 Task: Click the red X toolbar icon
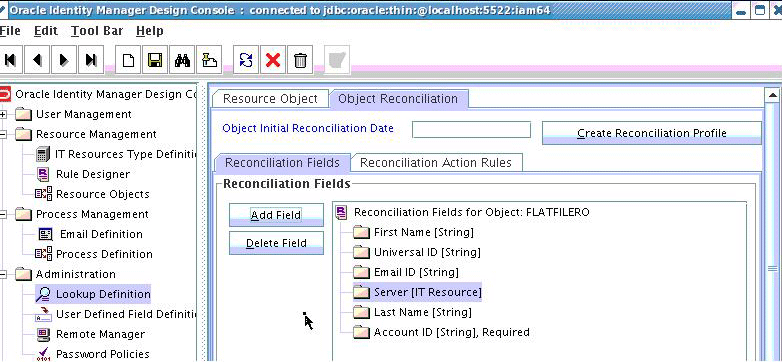coord(273,60)
